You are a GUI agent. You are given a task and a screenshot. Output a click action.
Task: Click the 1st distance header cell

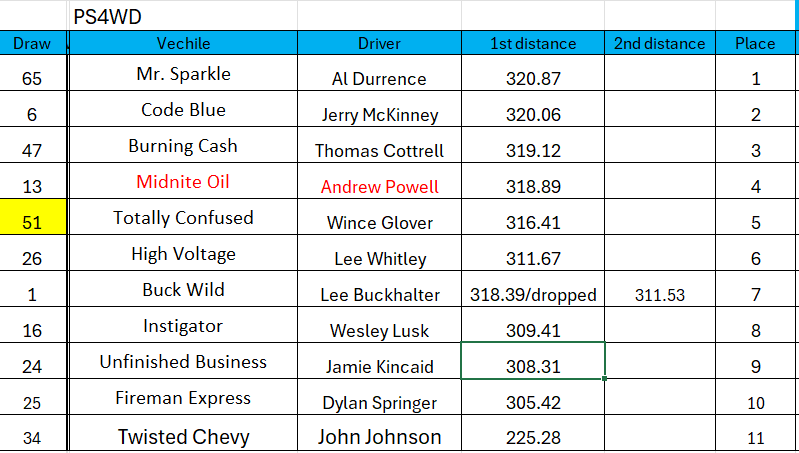[x=532, y=43]
